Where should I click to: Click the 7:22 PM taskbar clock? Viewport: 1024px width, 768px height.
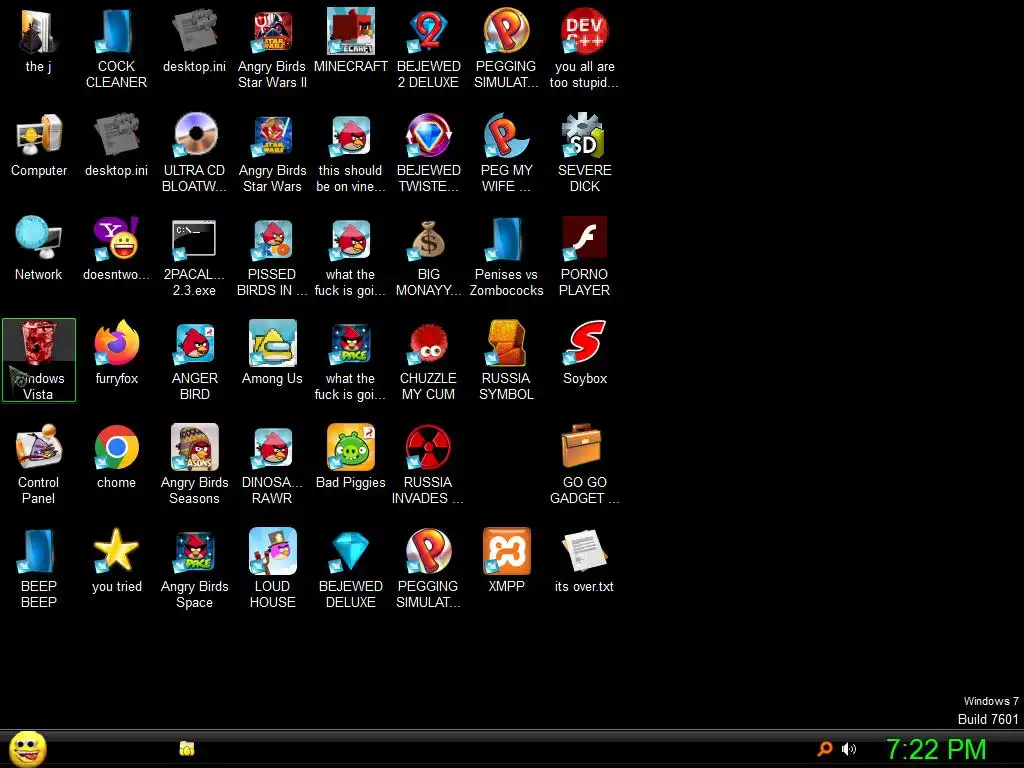pos(936,749)
